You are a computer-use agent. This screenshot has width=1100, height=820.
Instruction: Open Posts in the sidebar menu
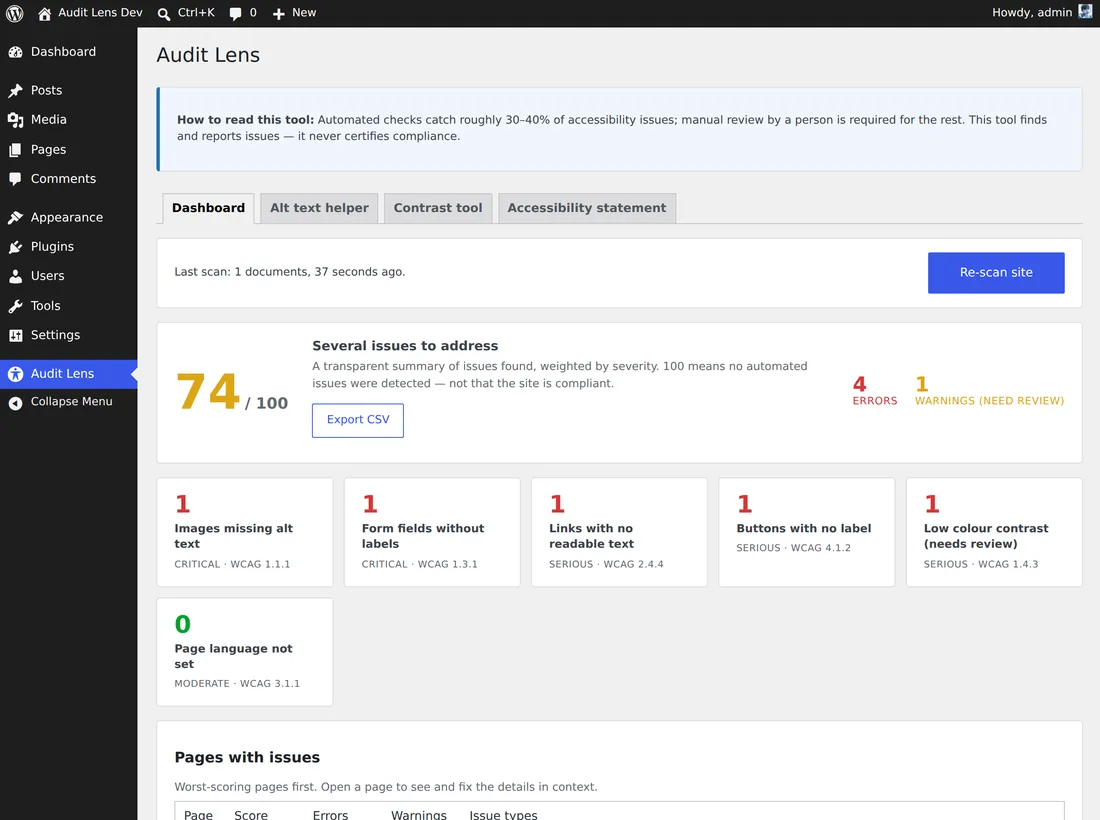tap(69, 90)
